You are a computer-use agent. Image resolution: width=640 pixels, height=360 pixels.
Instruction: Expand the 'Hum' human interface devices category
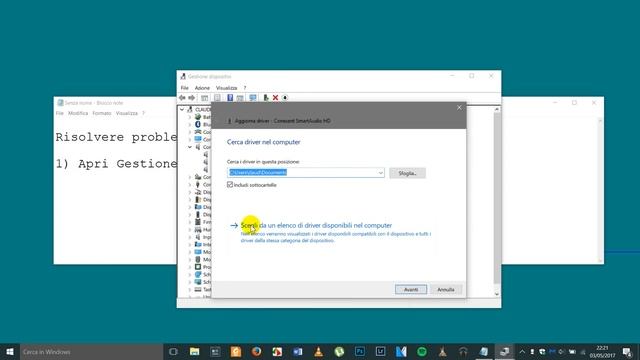coord(190,229)
